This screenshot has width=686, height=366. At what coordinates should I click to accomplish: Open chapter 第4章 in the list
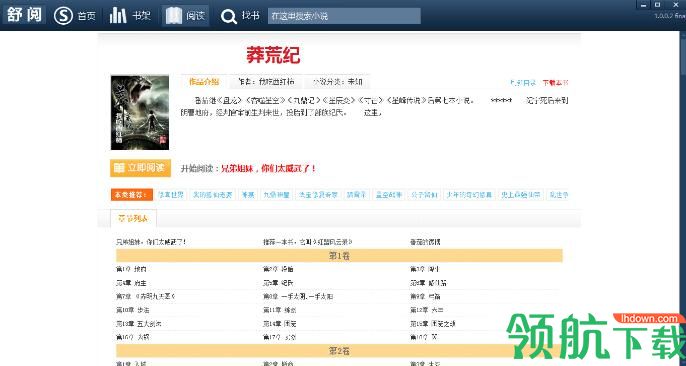[x=131, y=283]
